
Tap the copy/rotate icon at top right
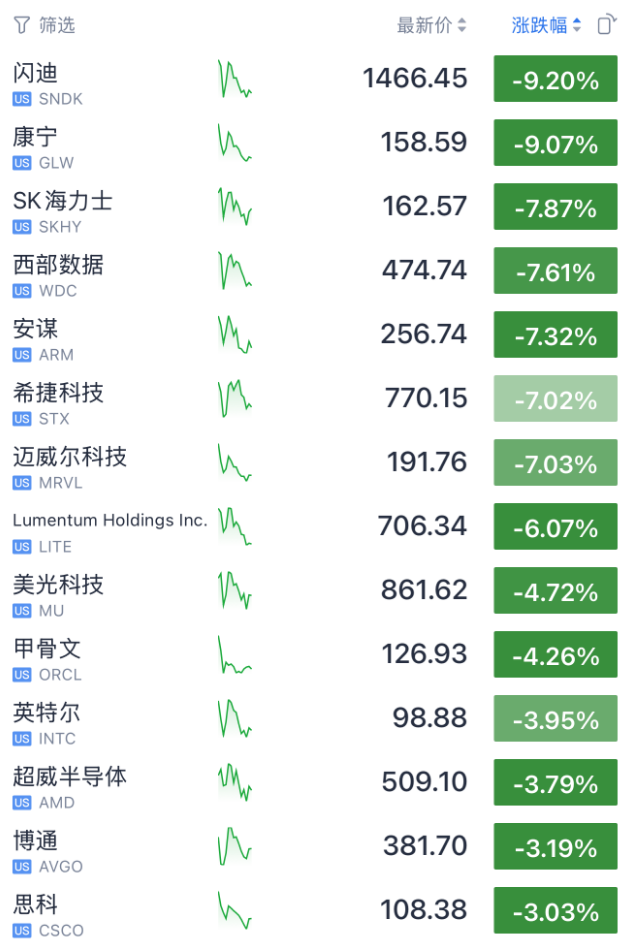[606, 25]
